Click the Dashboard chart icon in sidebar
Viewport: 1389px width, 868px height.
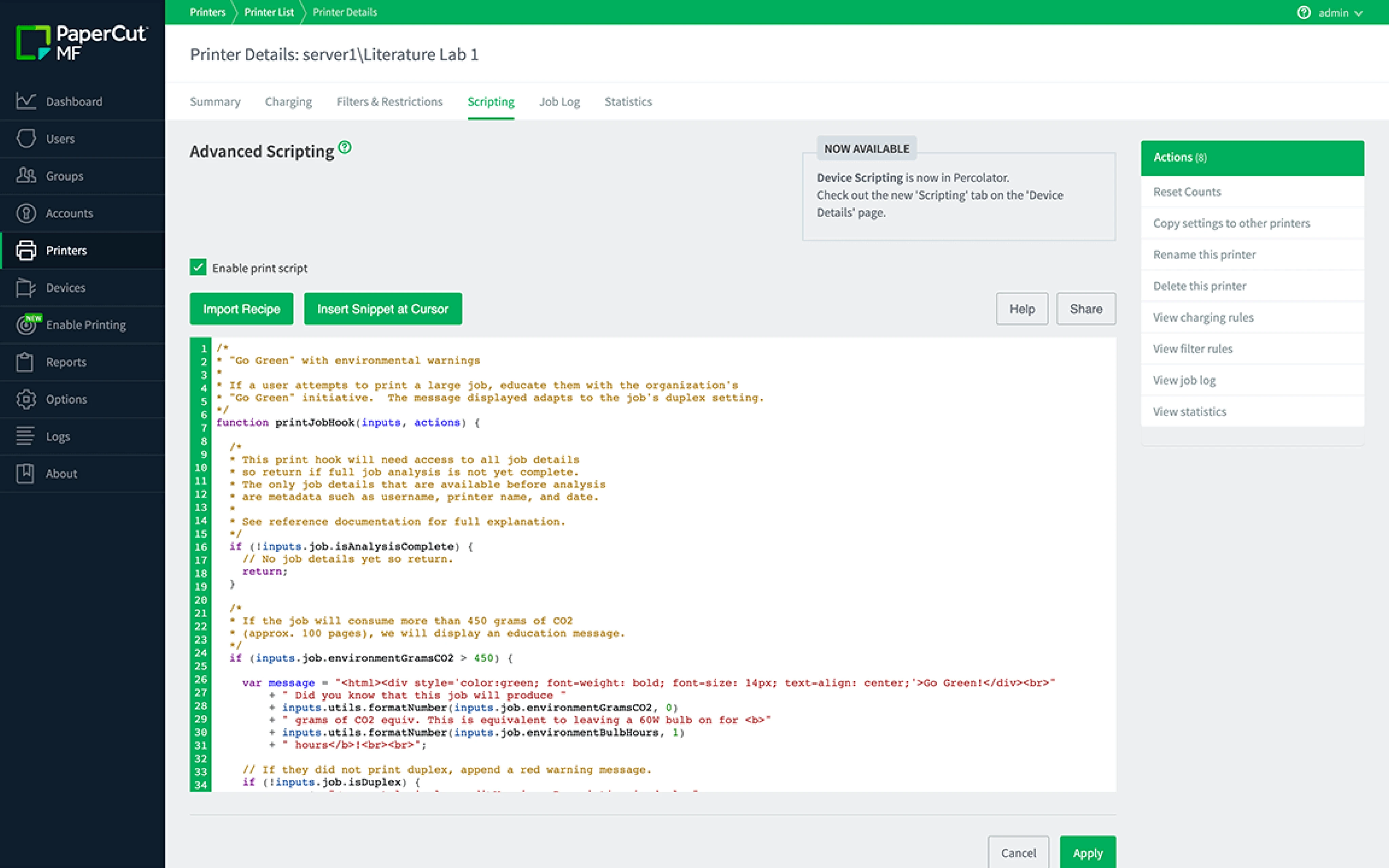[x=26, y=101]
